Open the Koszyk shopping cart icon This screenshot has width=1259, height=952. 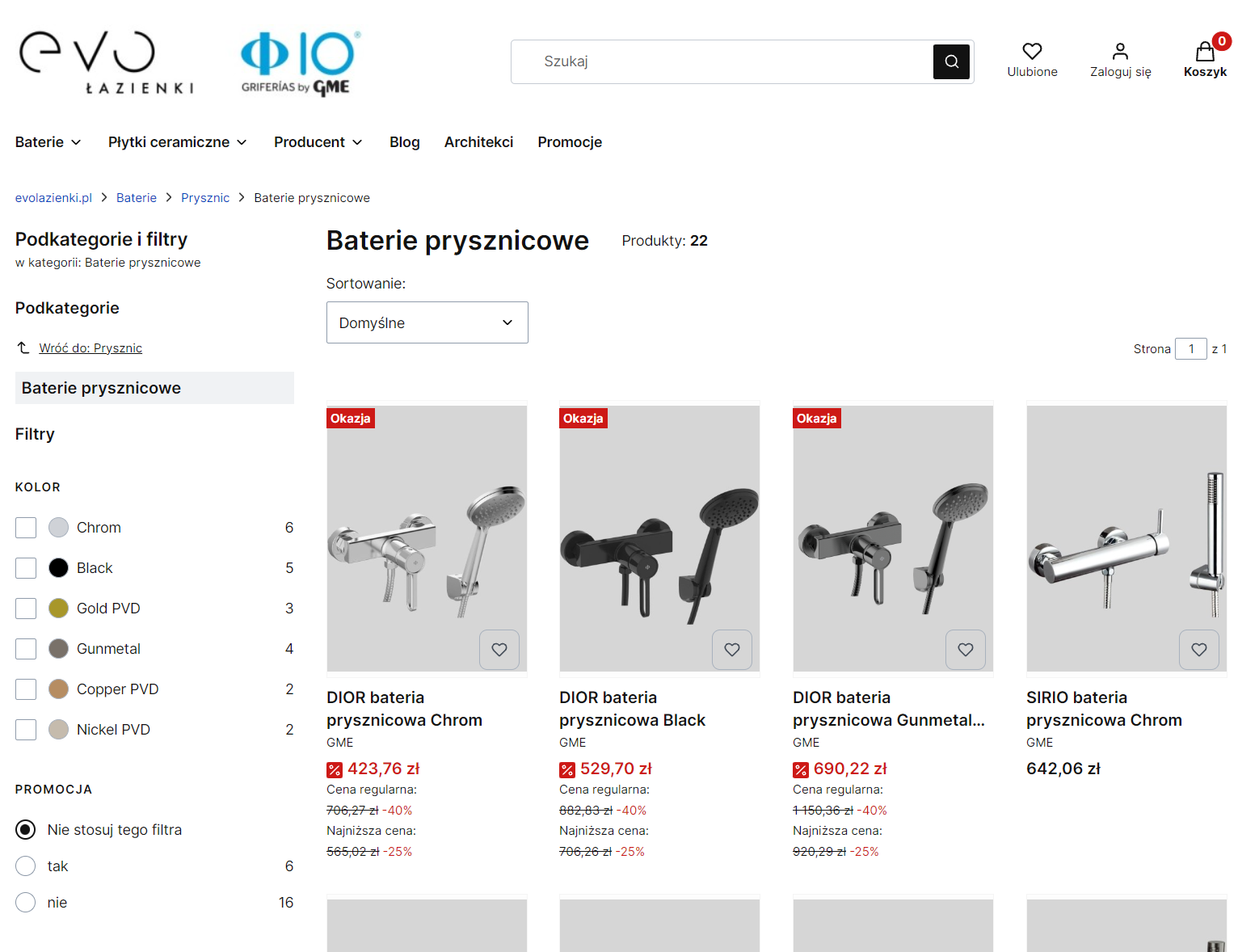(1205, 53)
